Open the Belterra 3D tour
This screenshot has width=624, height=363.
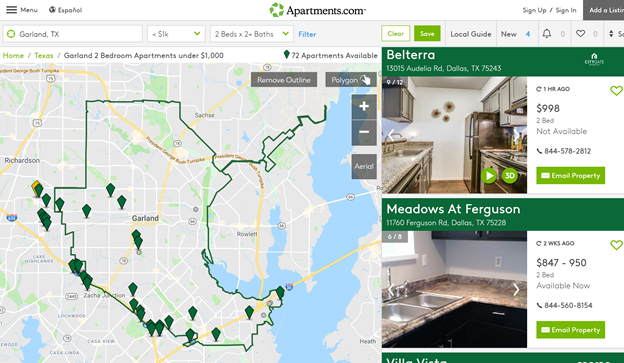point(509,176)
